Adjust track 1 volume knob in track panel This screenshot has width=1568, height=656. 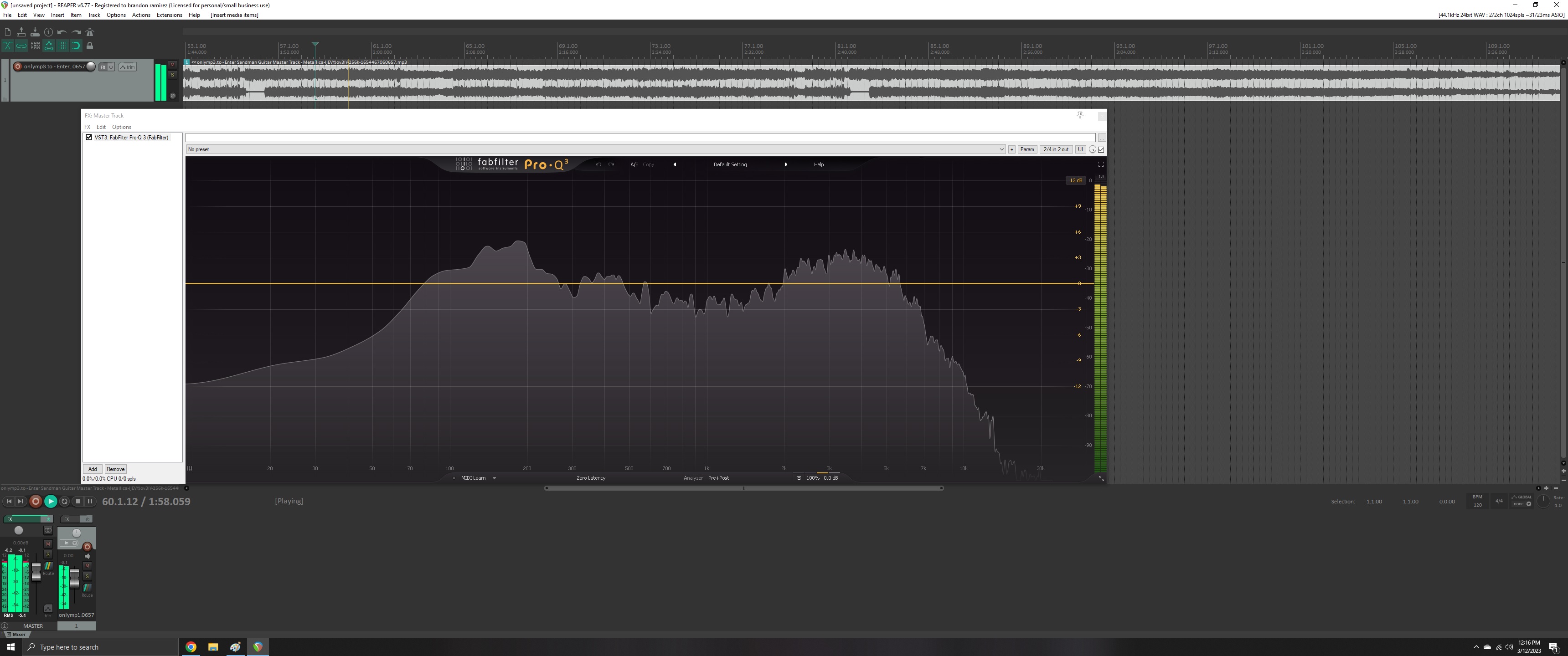[x=91, y=67]
